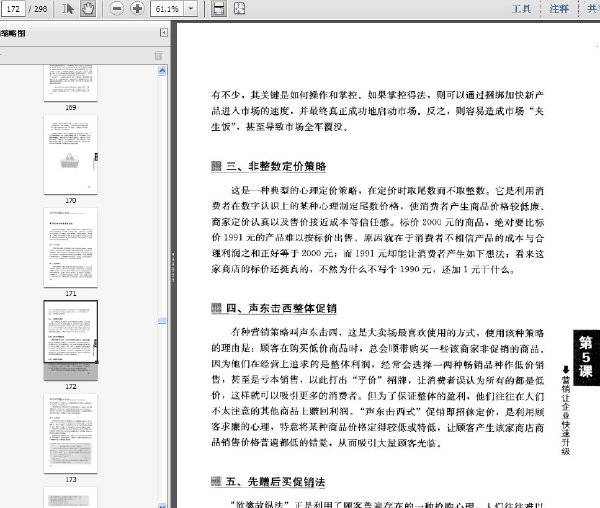Open page 170 thumbnail
Screen dimensions: 600x508
tap(70, 155)
